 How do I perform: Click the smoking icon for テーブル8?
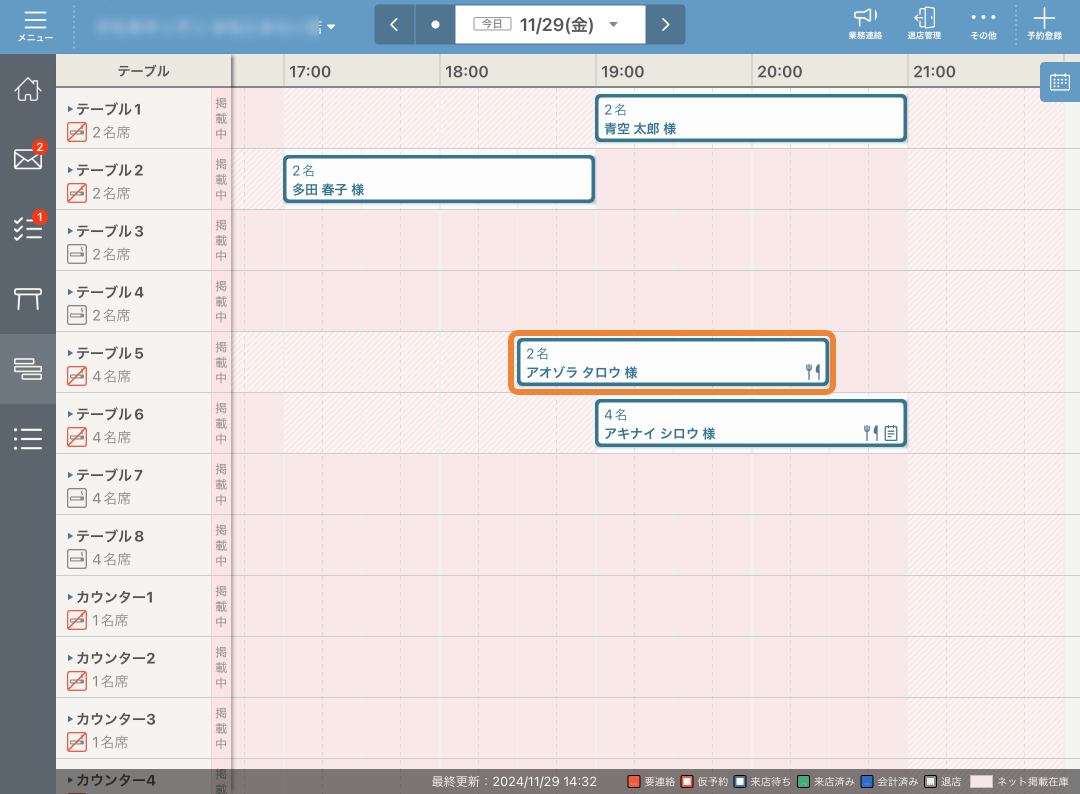click(77, 559)
